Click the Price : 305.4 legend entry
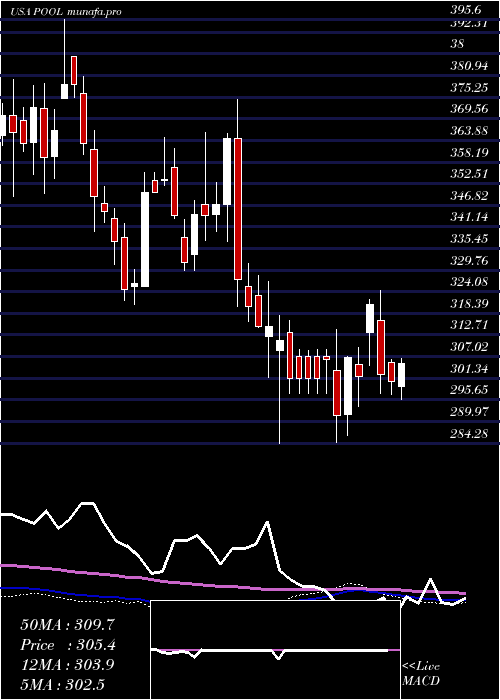This screenshot has width=500, height=700. (x=68, y=645)
